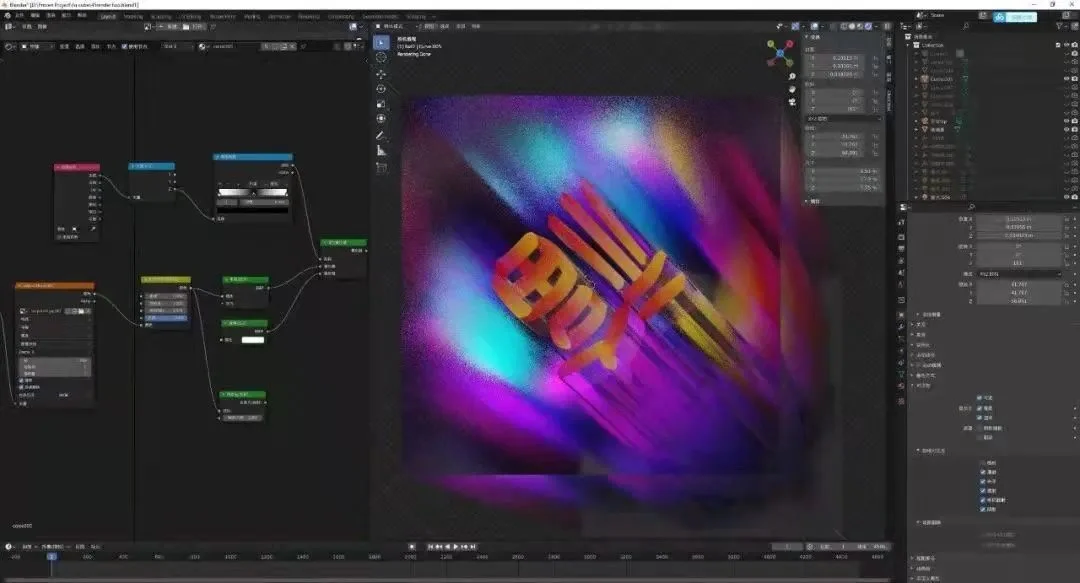This screenshot has height=583, width=1080.
Task: Open the node editor type dropdown
Action: (x=10, y=46)
